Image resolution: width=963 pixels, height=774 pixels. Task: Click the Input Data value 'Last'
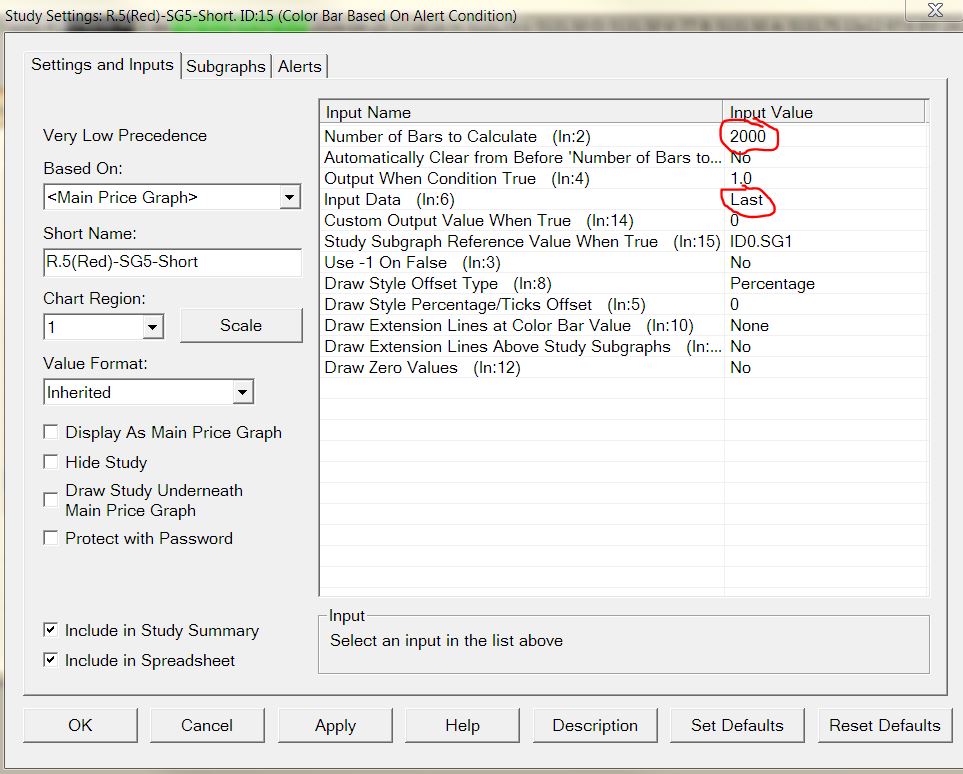click(746, 200)
